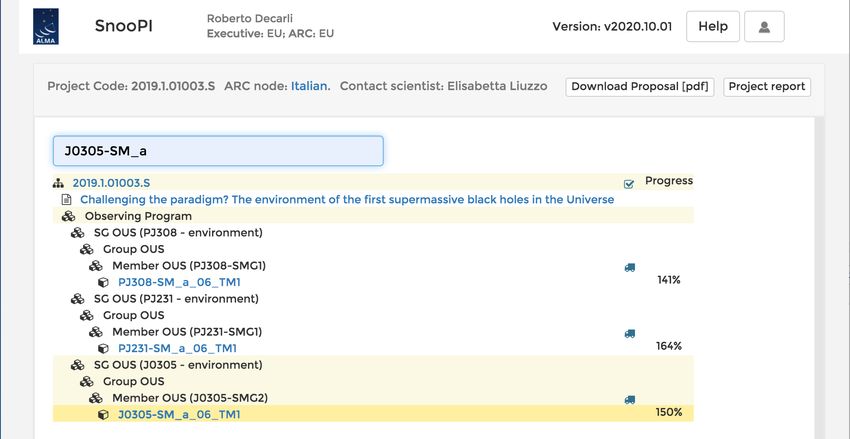Follow the Italian ARC node link
Viewport: 850px width, 439px height.
311,86
